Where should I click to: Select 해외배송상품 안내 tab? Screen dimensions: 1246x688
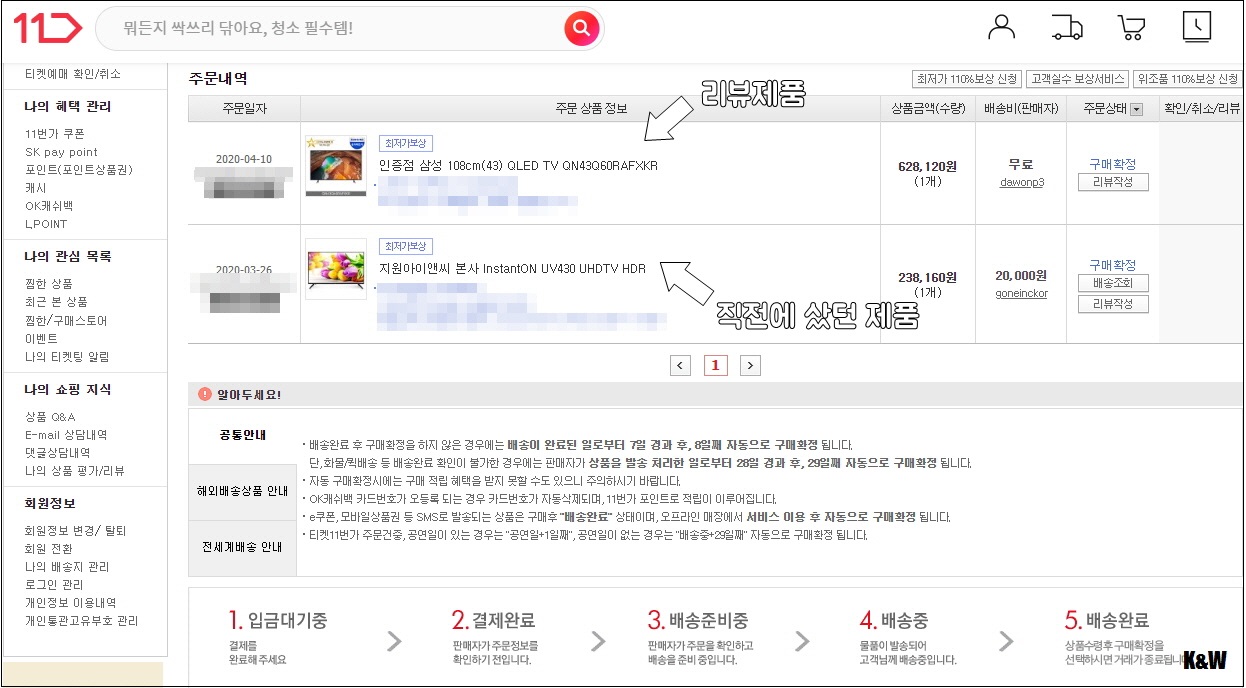242,492
